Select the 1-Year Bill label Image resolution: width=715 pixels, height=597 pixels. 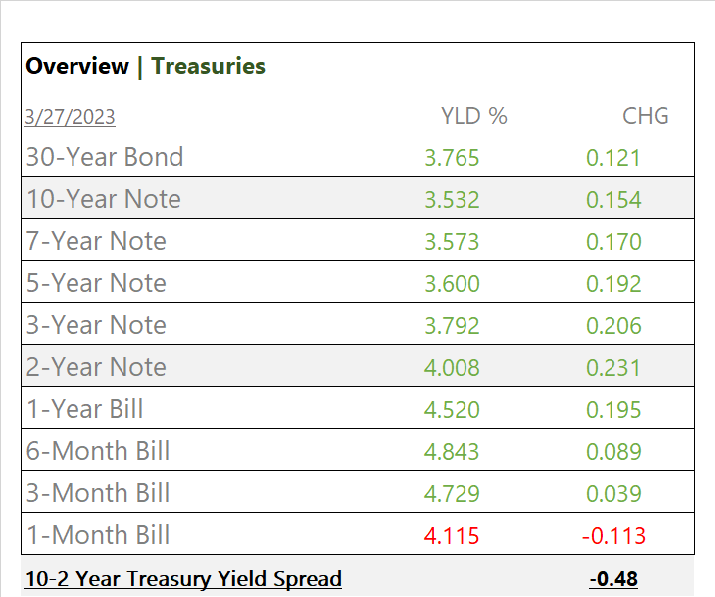[x=85, y=409]
